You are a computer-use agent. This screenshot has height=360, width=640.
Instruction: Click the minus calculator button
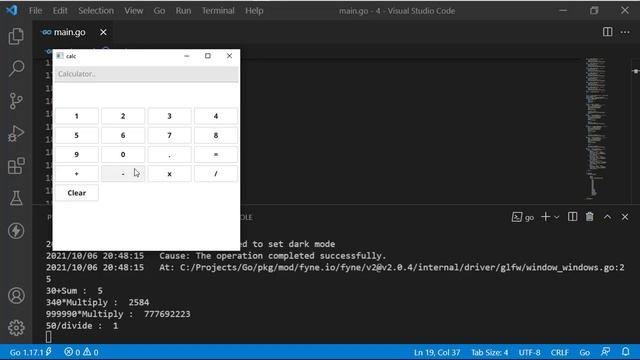coord(123,173)
